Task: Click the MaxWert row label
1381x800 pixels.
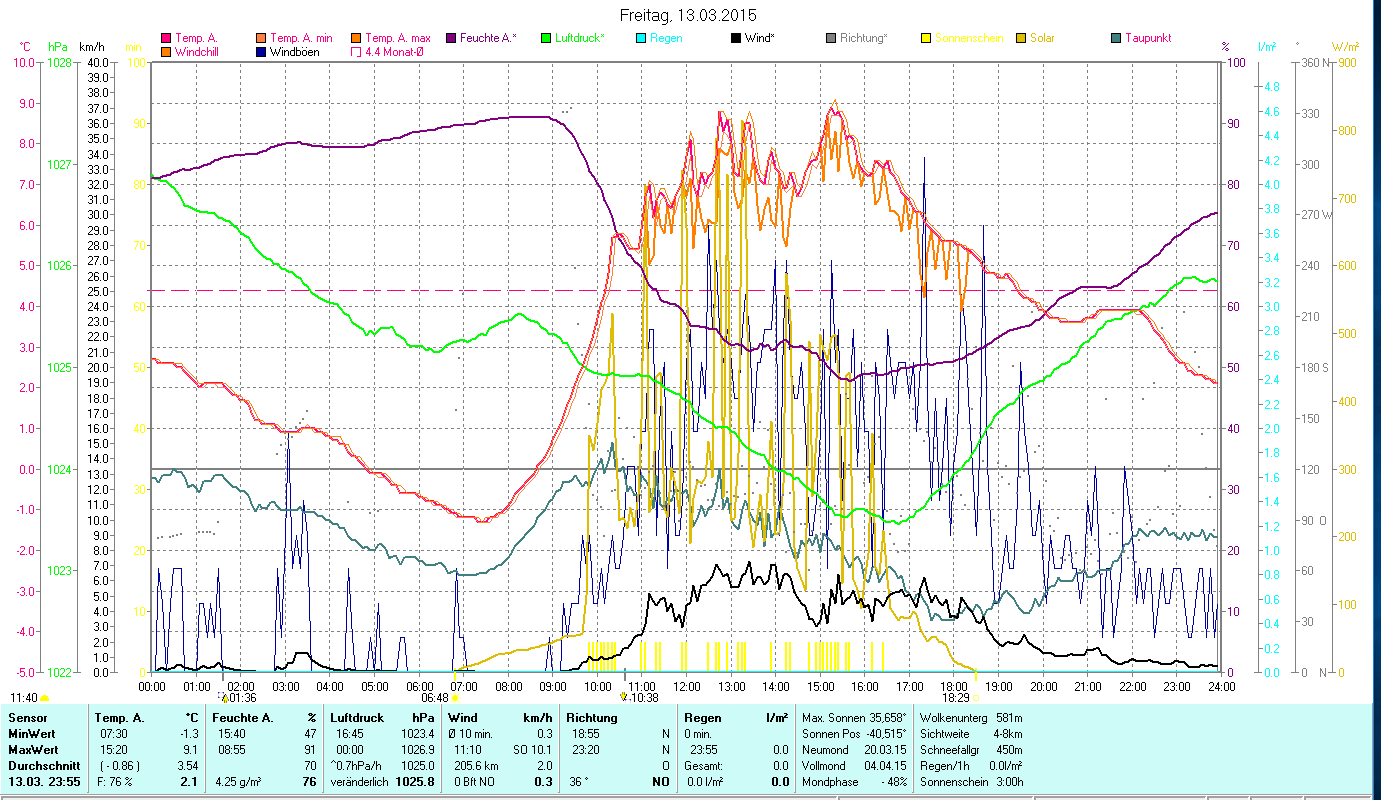Action: coord(34,749)
